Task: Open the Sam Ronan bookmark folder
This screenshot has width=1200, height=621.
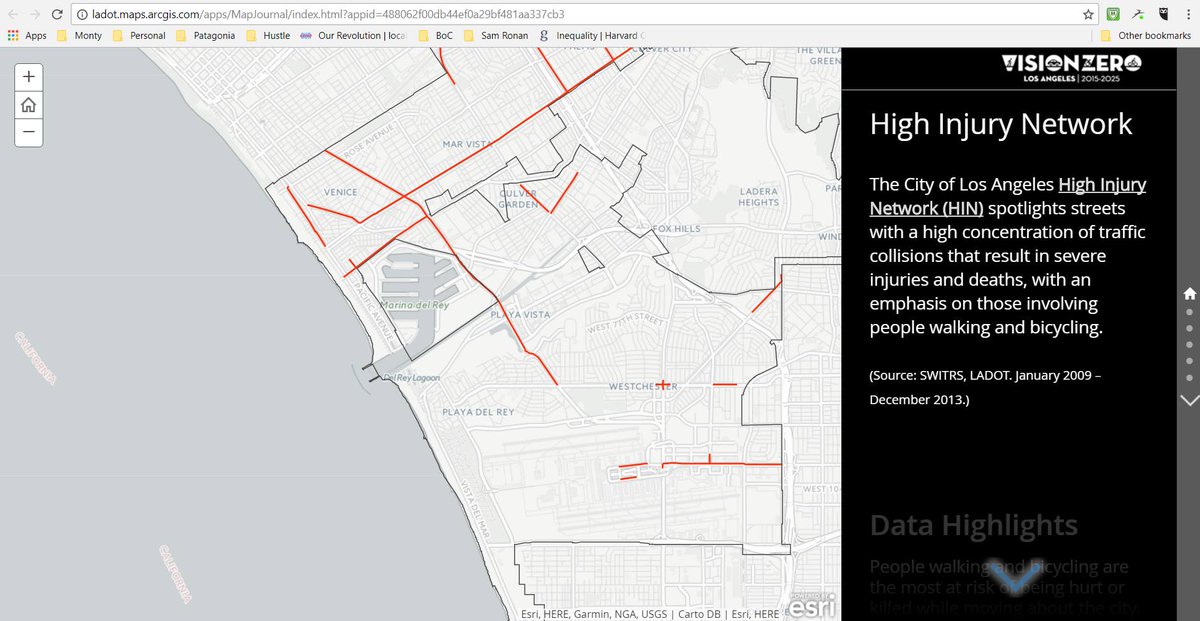Action: 495,36
